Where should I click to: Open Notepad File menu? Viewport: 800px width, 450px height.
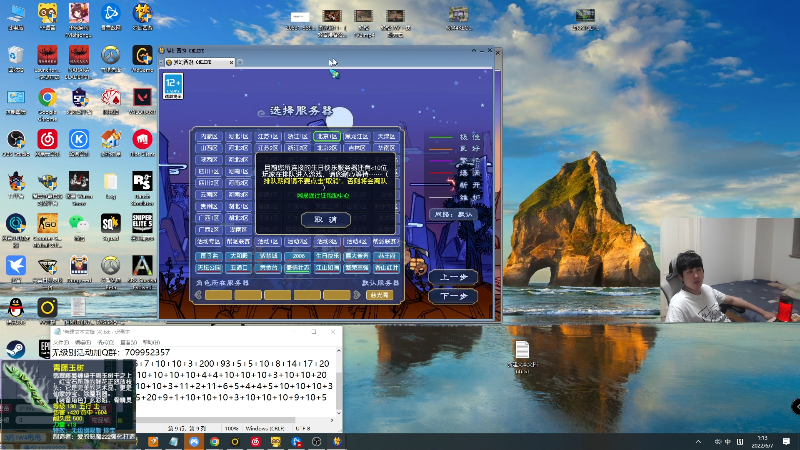(61, 342)
